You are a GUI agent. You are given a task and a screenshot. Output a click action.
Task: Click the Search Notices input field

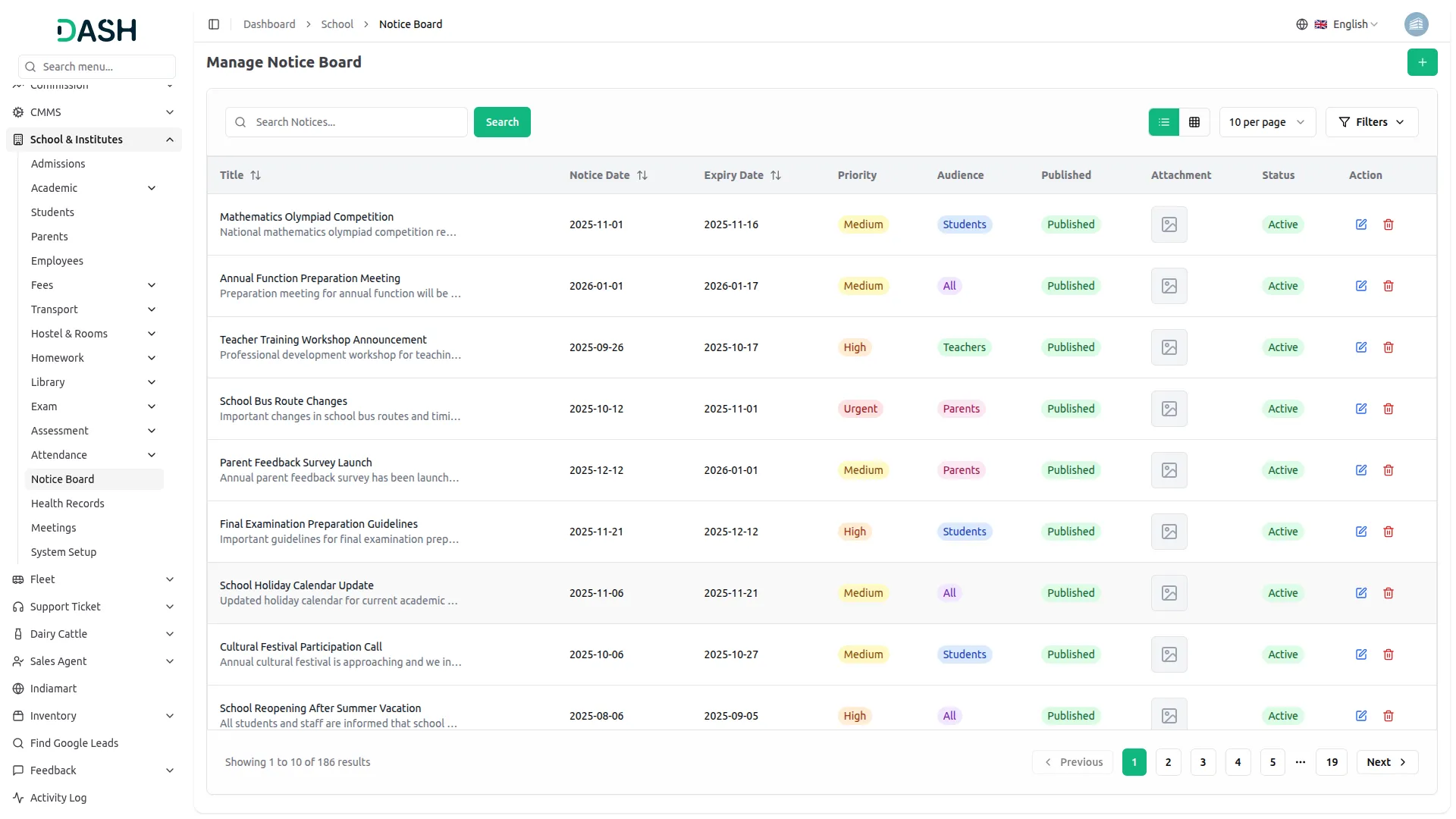click(x=356, y=122)
